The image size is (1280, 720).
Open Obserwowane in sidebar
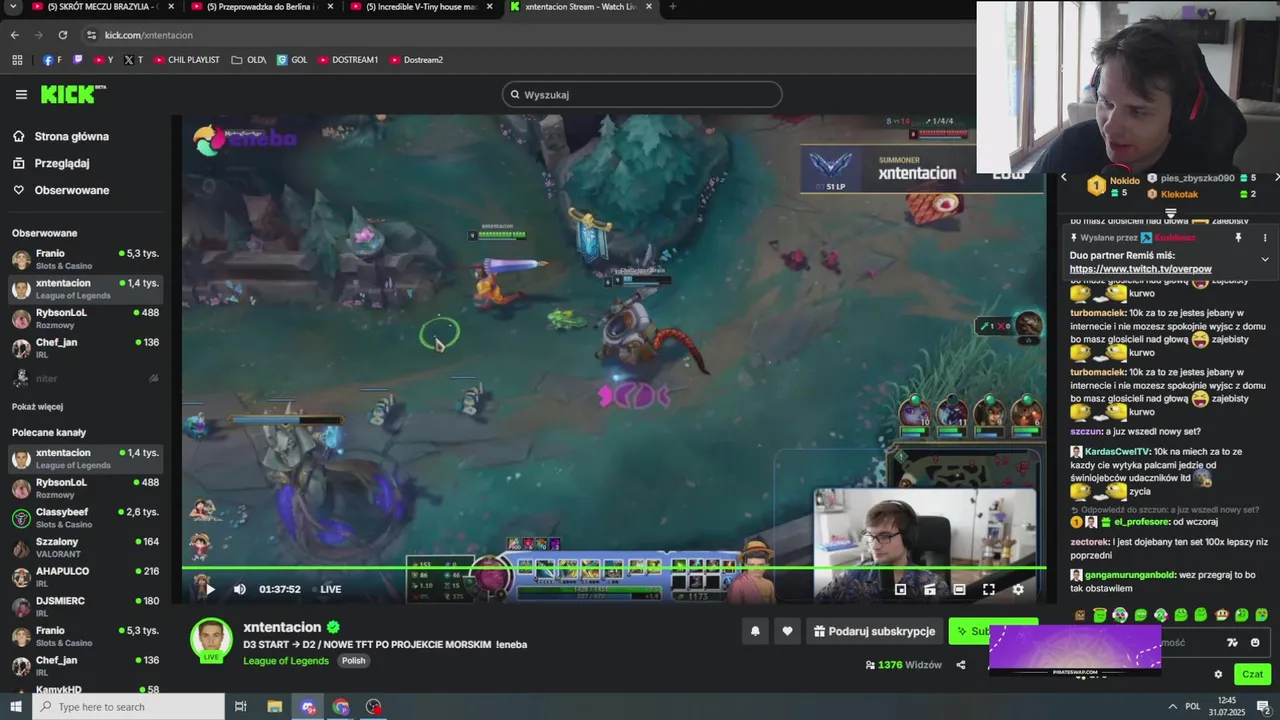tap(61, 190)
